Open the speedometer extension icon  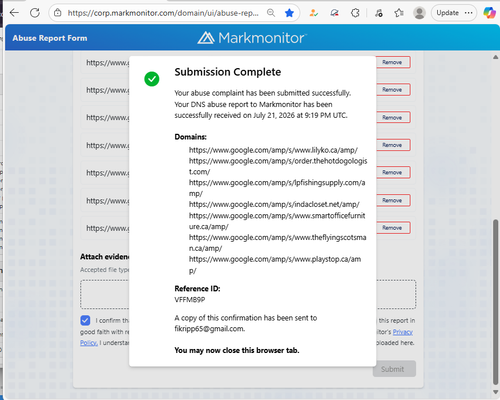point(334,13)
